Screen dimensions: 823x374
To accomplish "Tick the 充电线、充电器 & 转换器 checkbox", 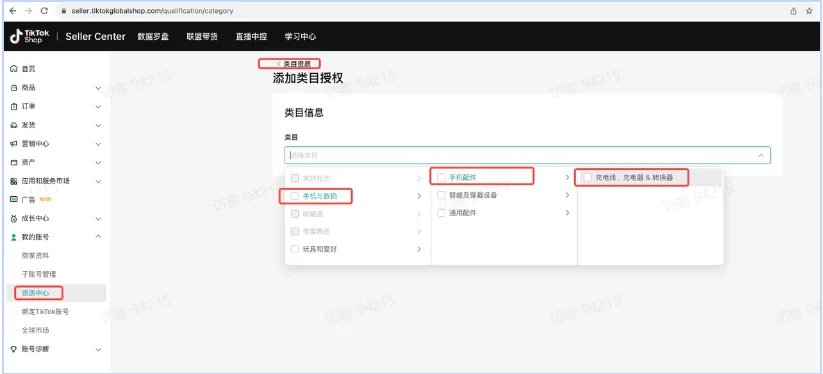I will tap(587, 178).
